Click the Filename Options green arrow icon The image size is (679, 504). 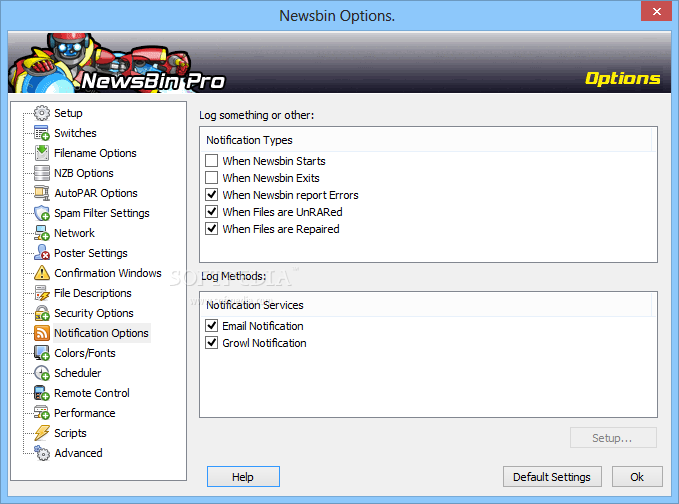[x=42, y=153]
